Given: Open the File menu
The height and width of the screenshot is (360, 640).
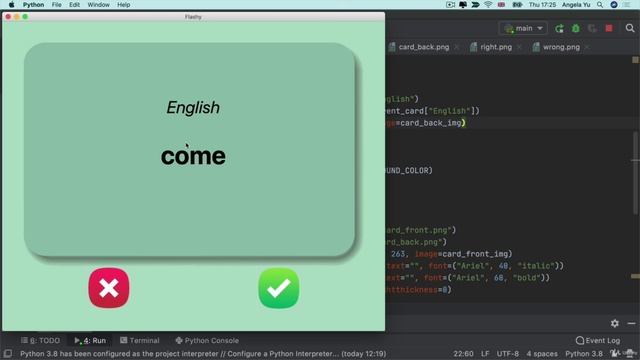Looking at the screenshot, I should 57,5.
